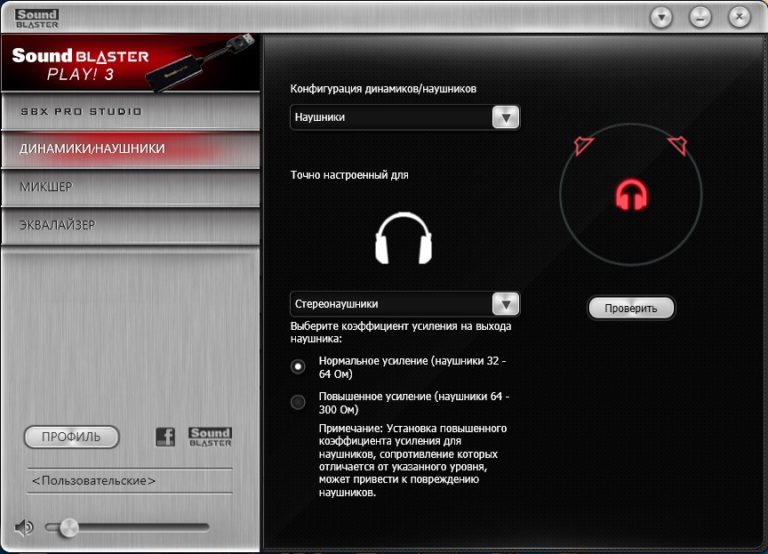The width and height of the screenshot is (768, 554).
Task: Open the Sound Blaster logo link near Profile
Action: coord(210,436)
